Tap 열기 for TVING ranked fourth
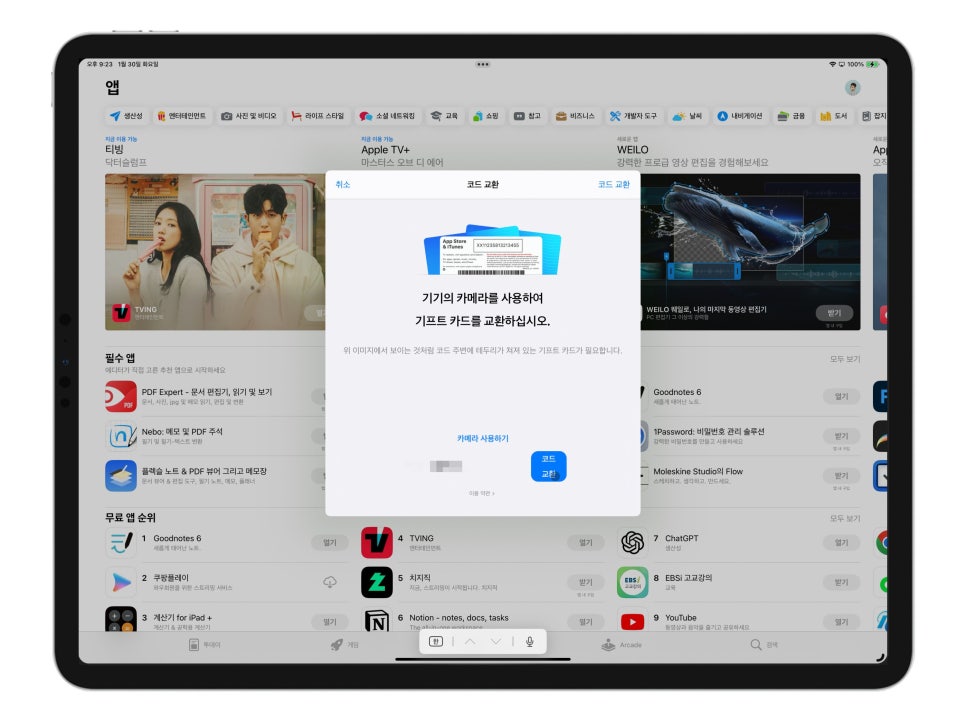Screen dimensions: 966x723 click(586, 543)
